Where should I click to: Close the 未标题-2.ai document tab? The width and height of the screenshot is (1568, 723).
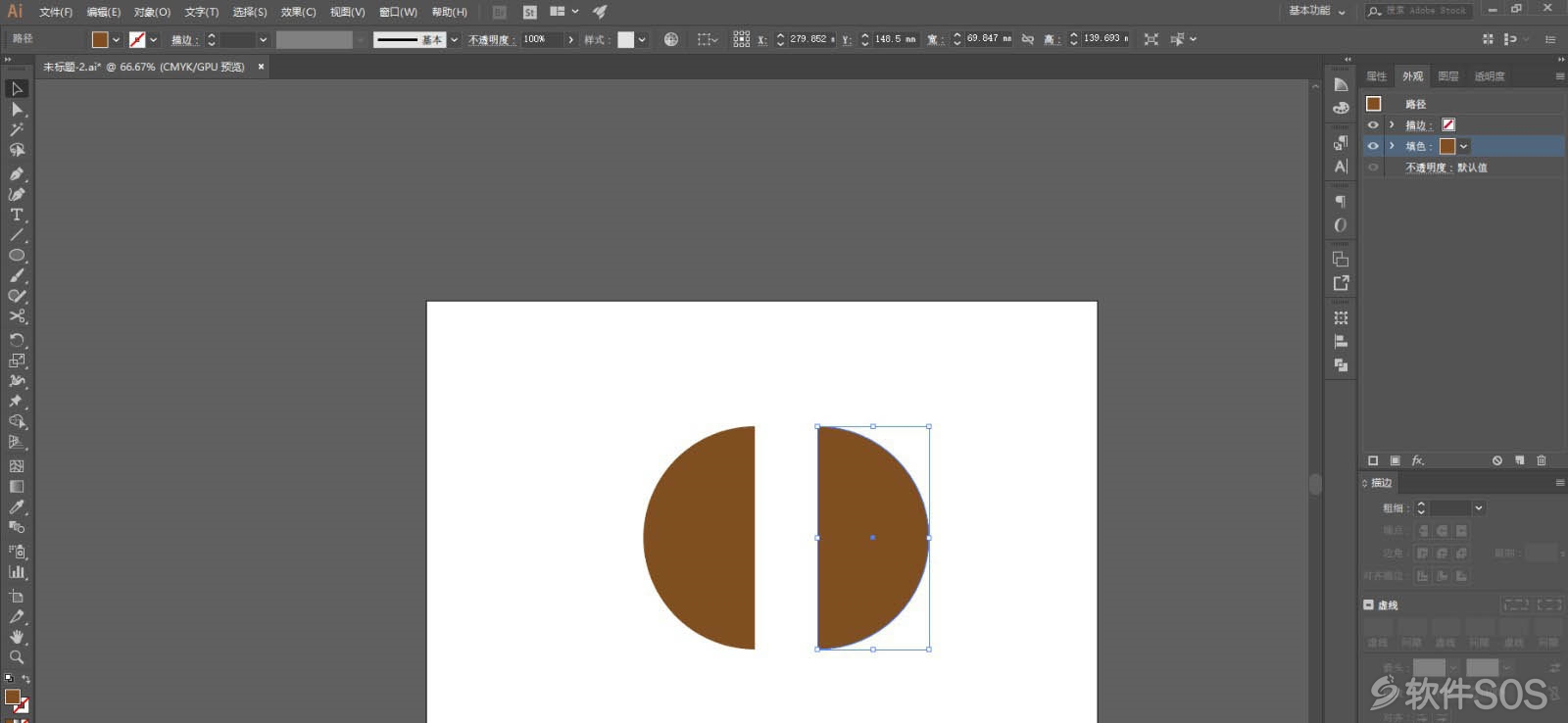tap(261, 67)
